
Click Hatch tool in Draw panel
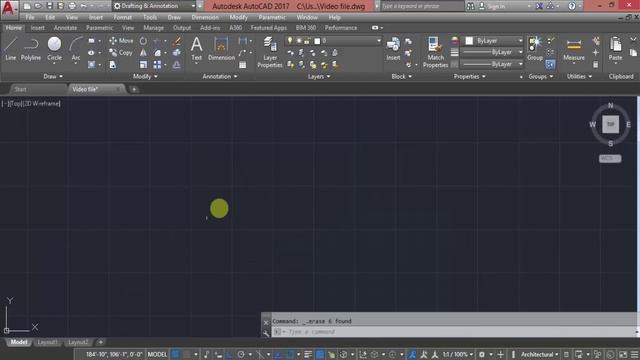click(91, 64)
